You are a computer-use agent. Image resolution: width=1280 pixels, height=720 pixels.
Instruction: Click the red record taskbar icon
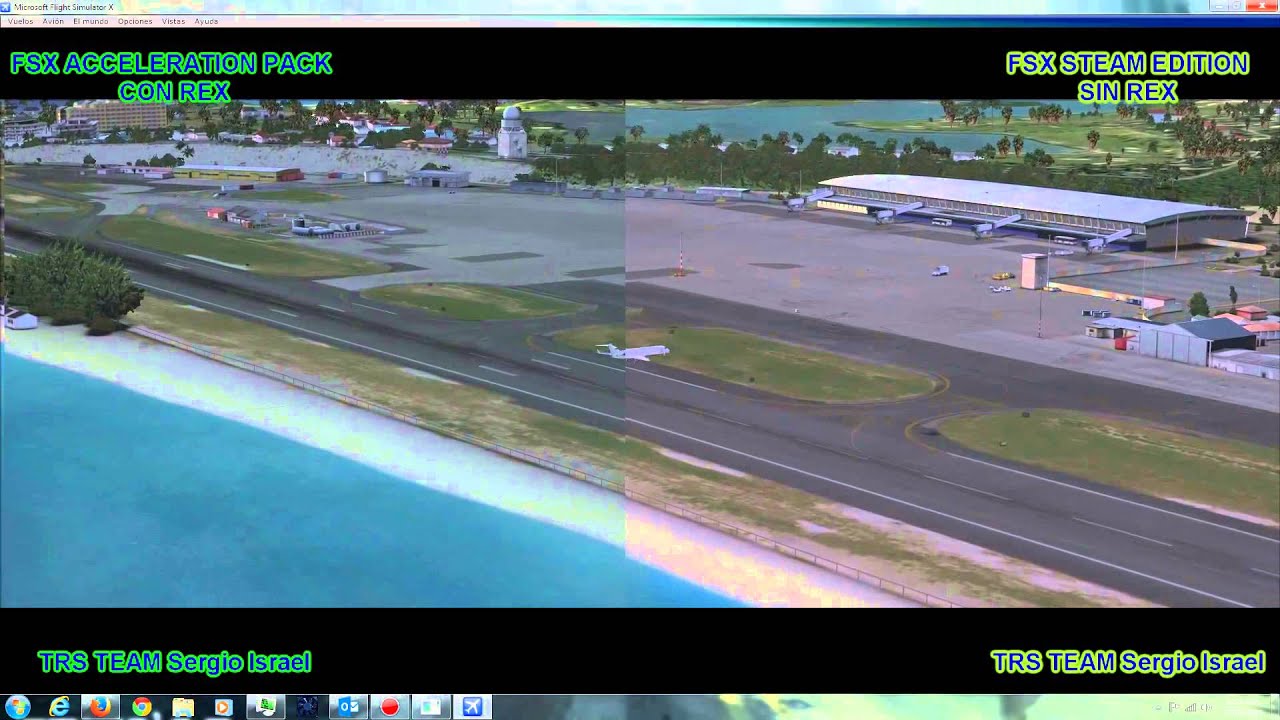pyautogui.click(x=389, y=707)
